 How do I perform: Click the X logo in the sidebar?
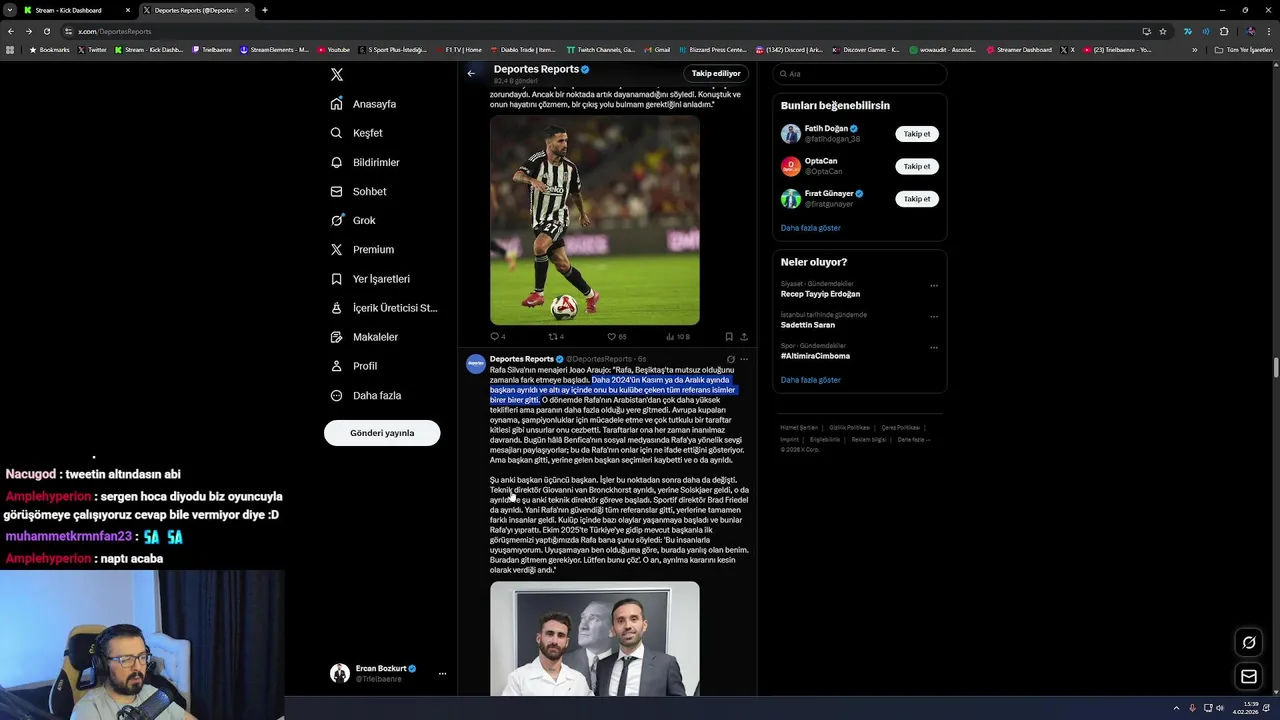(337, 75)
